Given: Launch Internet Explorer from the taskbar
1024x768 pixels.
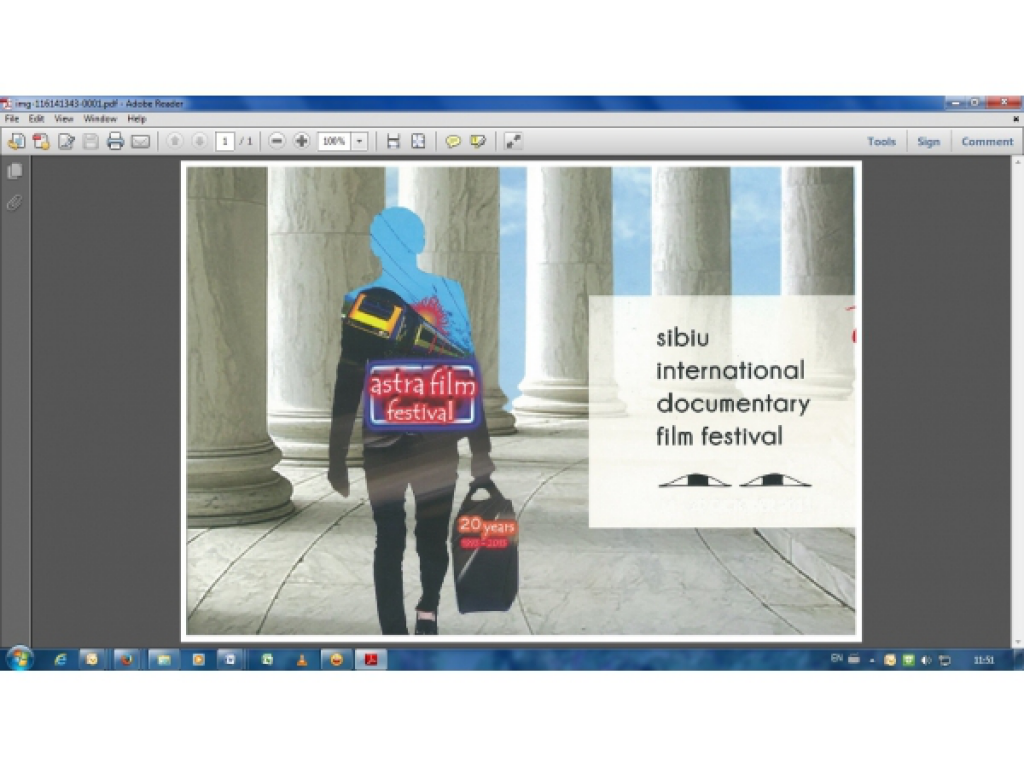Looking at the screenshot, I should [60, 660].
